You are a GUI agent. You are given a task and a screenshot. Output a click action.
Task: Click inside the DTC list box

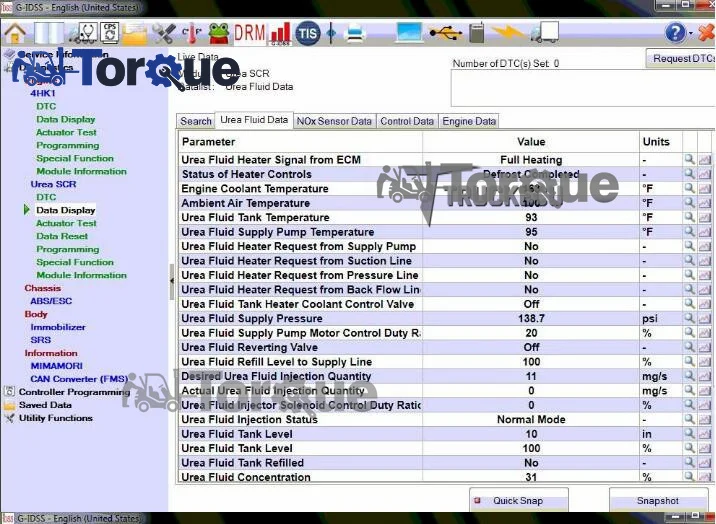(x=583, y=88)
